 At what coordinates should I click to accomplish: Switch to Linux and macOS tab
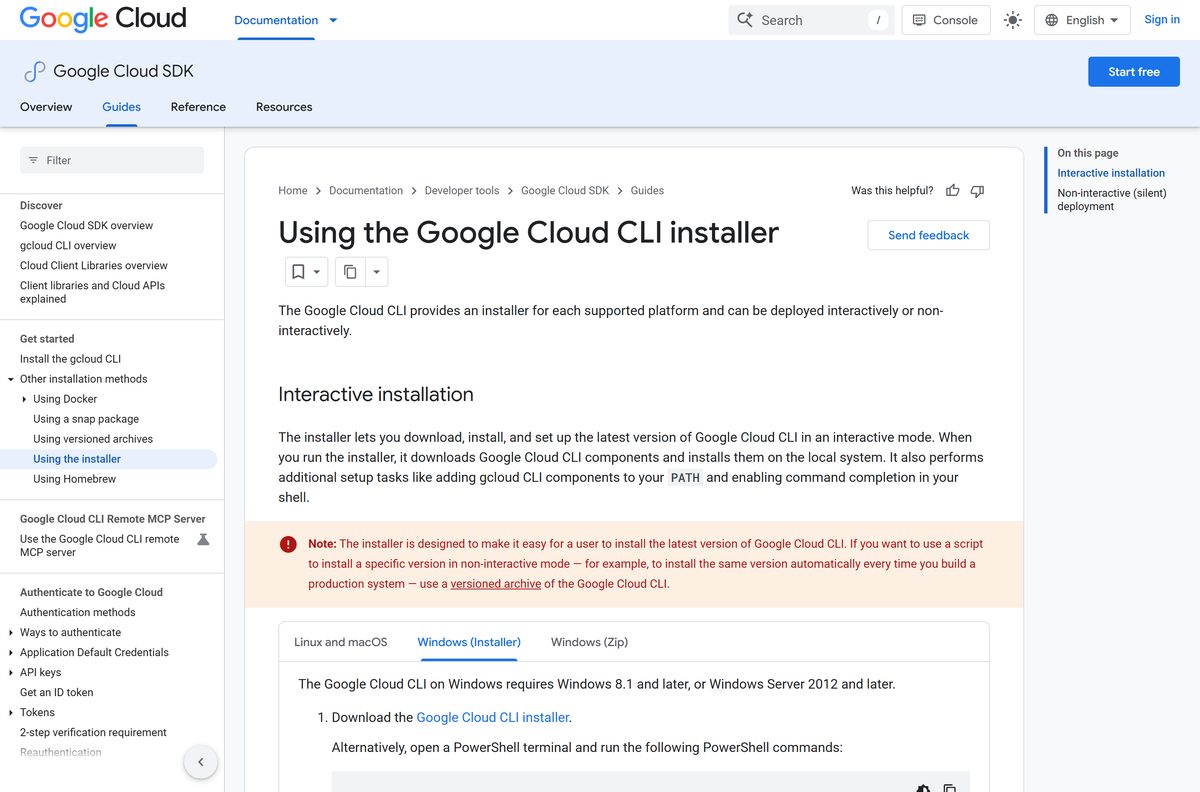point(340,642)
